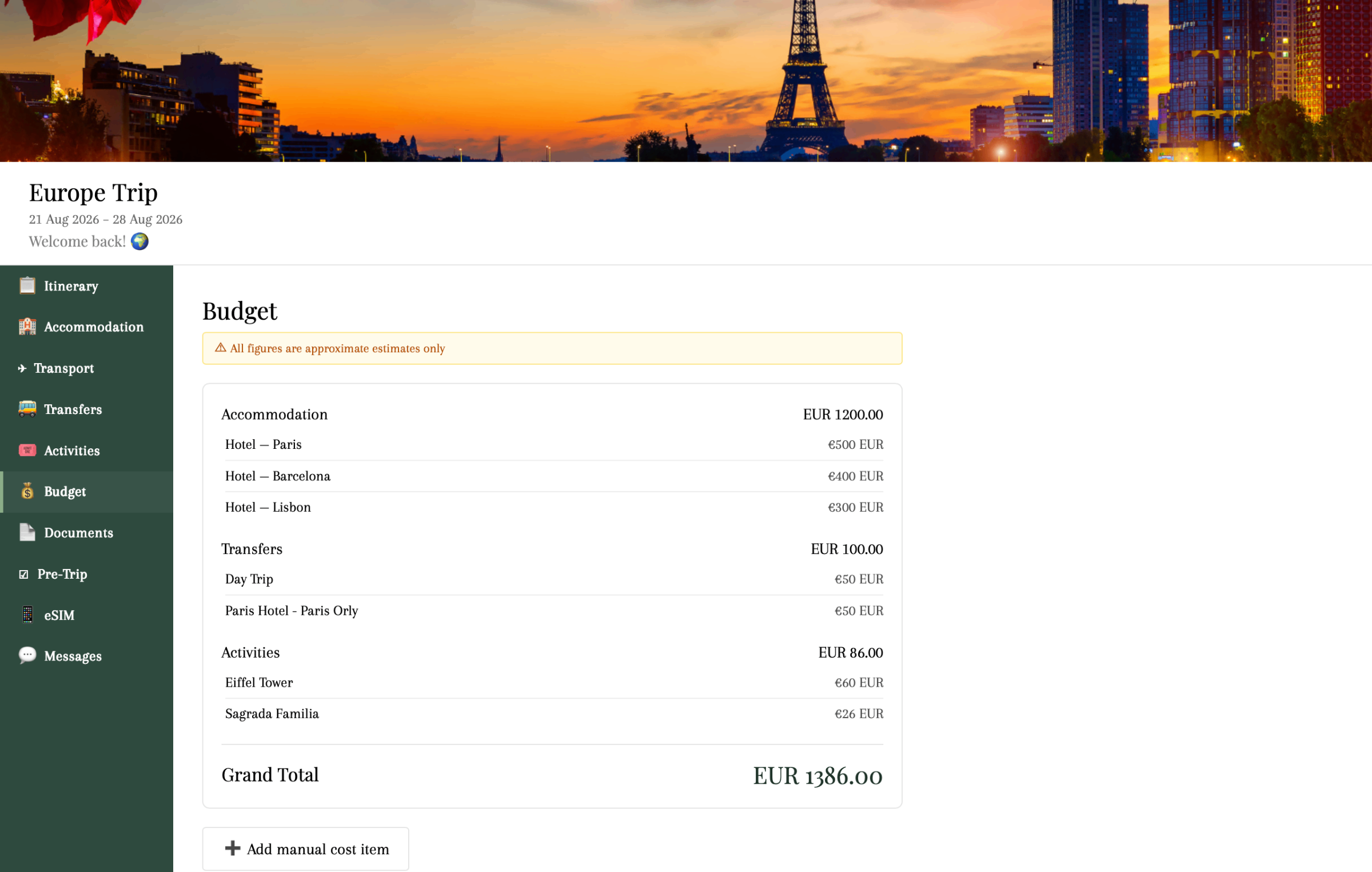This screenshot has height=872, width=1372.
Task: Click the warning triangle in estimates banner
Action: (x=220, y=348)
